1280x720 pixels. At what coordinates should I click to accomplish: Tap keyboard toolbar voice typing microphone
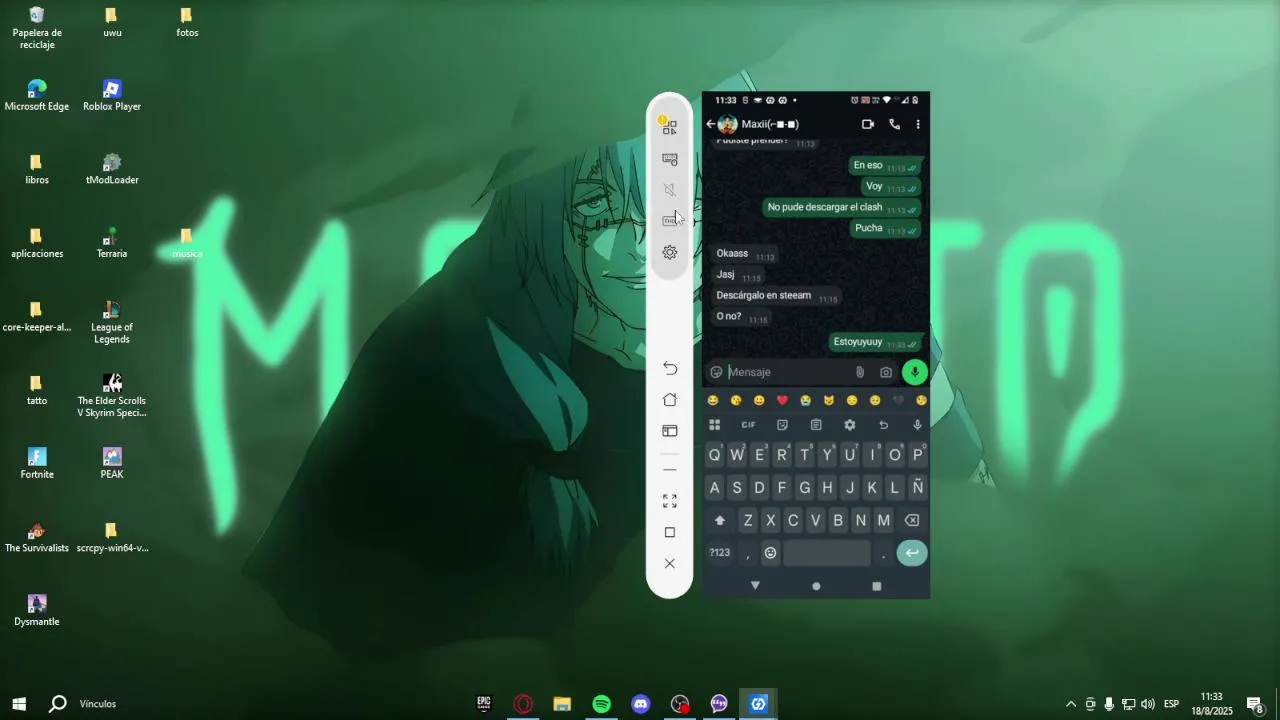tap(917, 425)
